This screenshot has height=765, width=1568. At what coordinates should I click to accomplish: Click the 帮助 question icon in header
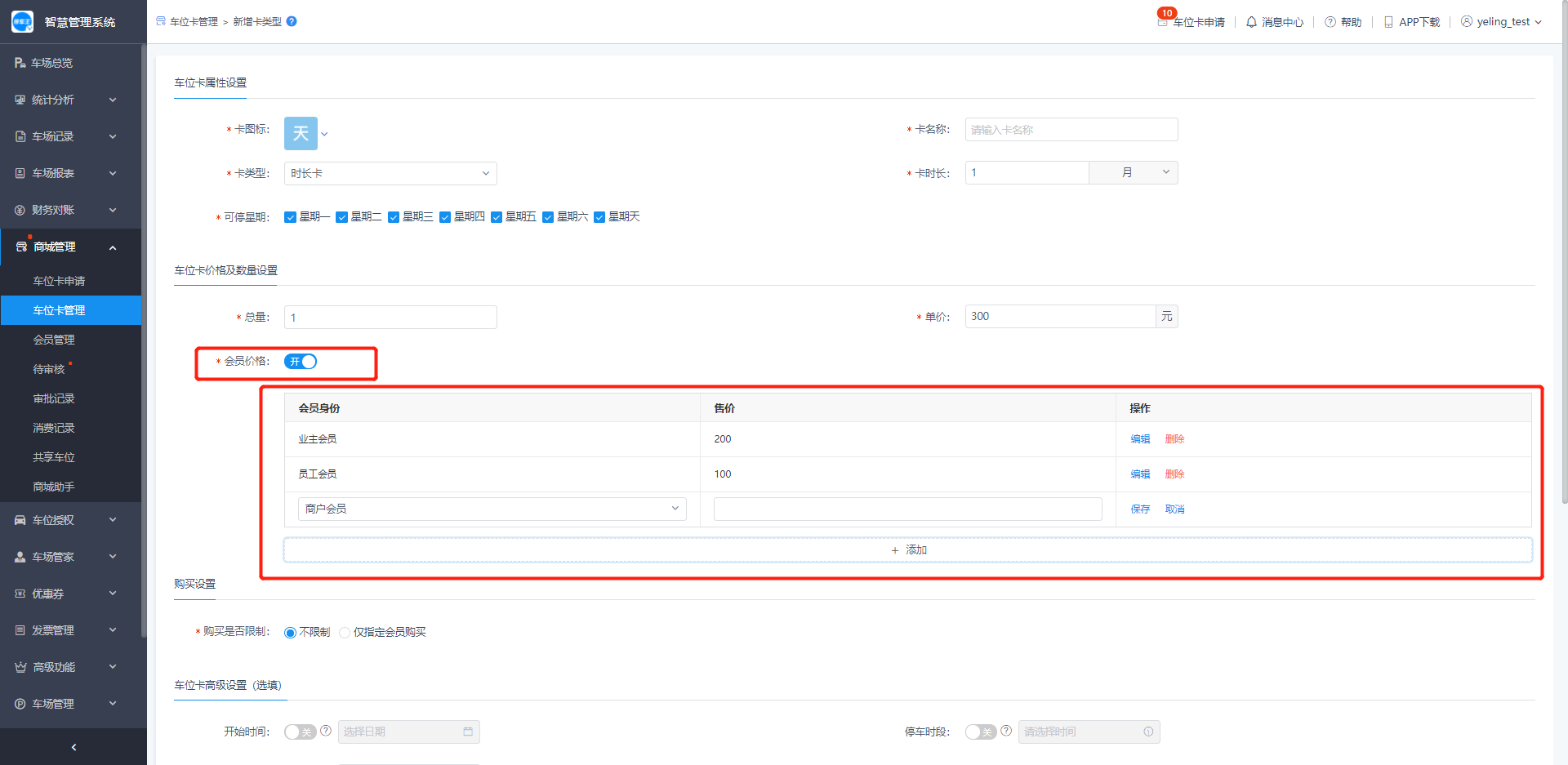[1330, 22]
